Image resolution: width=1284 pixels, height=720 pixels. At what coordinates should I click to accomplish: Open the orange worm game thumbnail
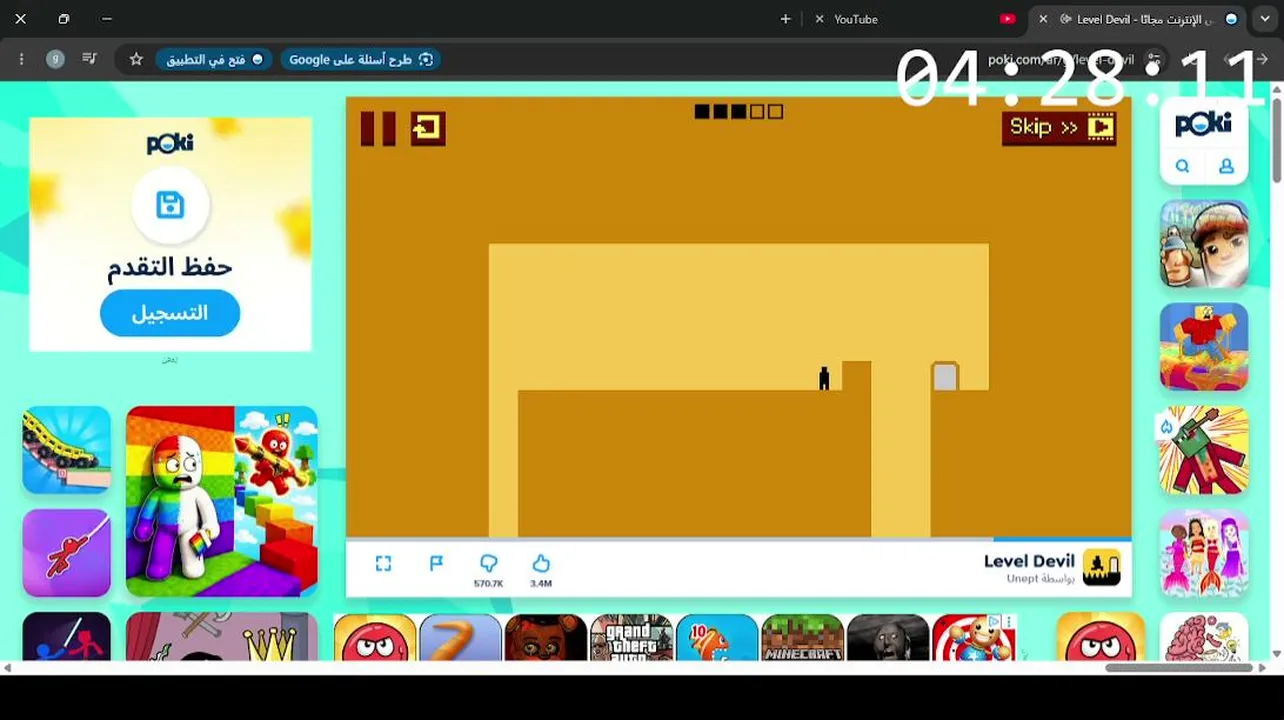tap(460, 638)
